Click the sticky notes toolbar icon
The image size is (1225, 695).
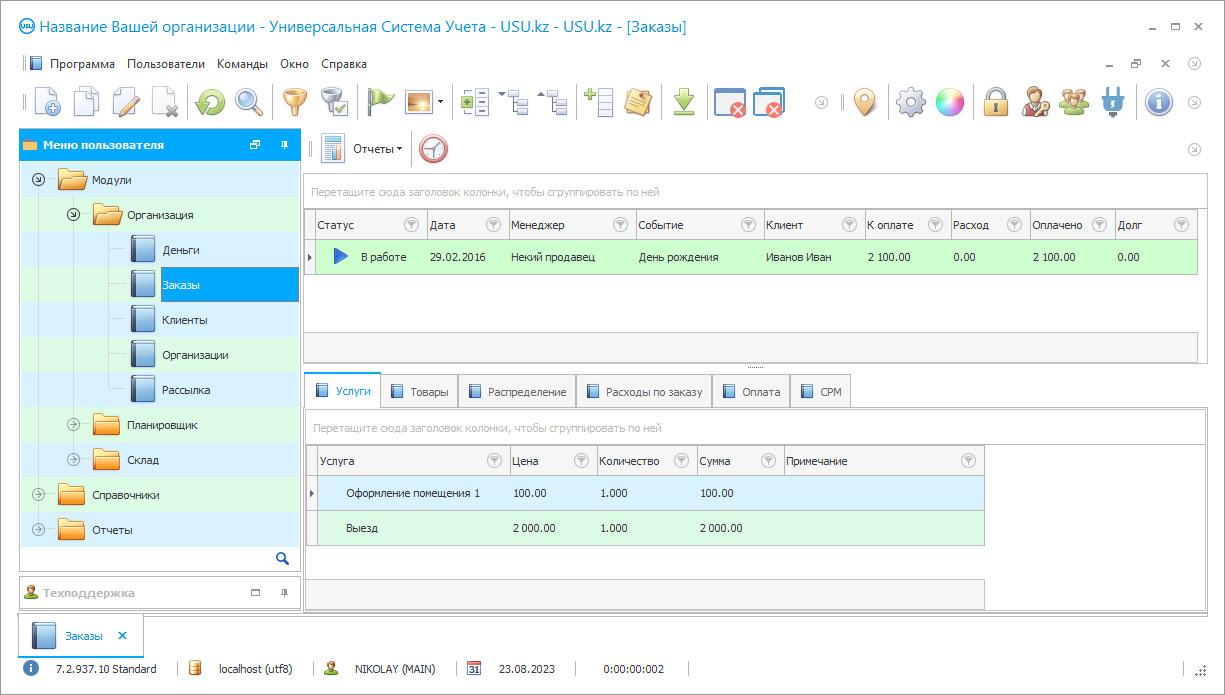pyautogui.click(x=638, y=102)
